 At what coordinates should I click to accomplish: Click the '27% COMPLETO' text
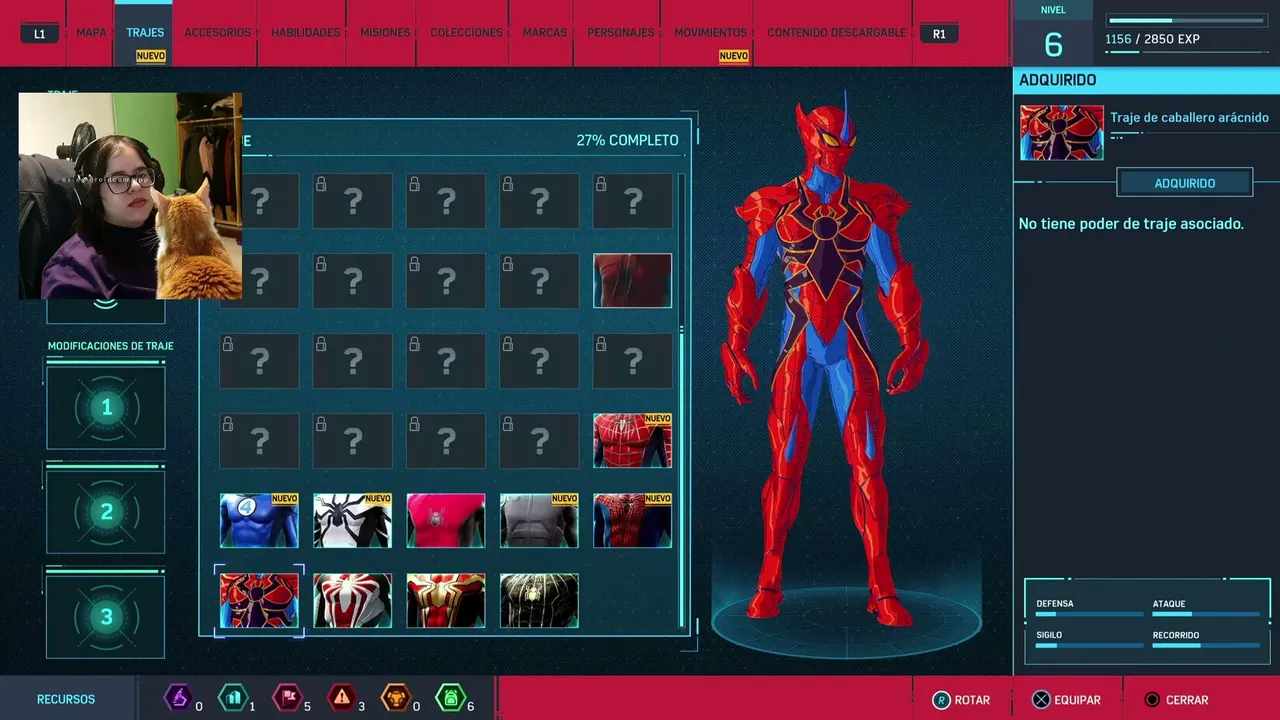[627, 140]
